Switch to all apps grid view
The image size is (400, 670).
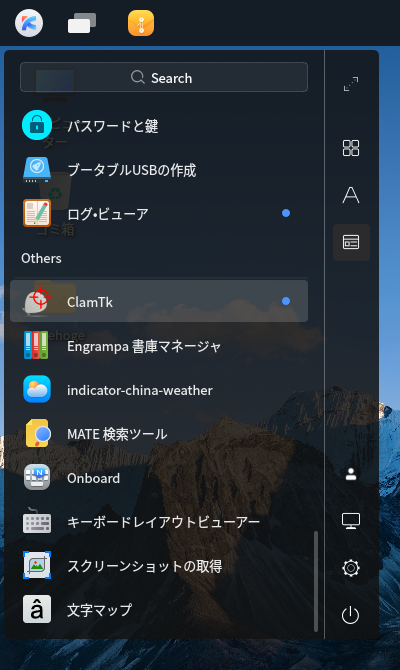[x=351, y=148]
